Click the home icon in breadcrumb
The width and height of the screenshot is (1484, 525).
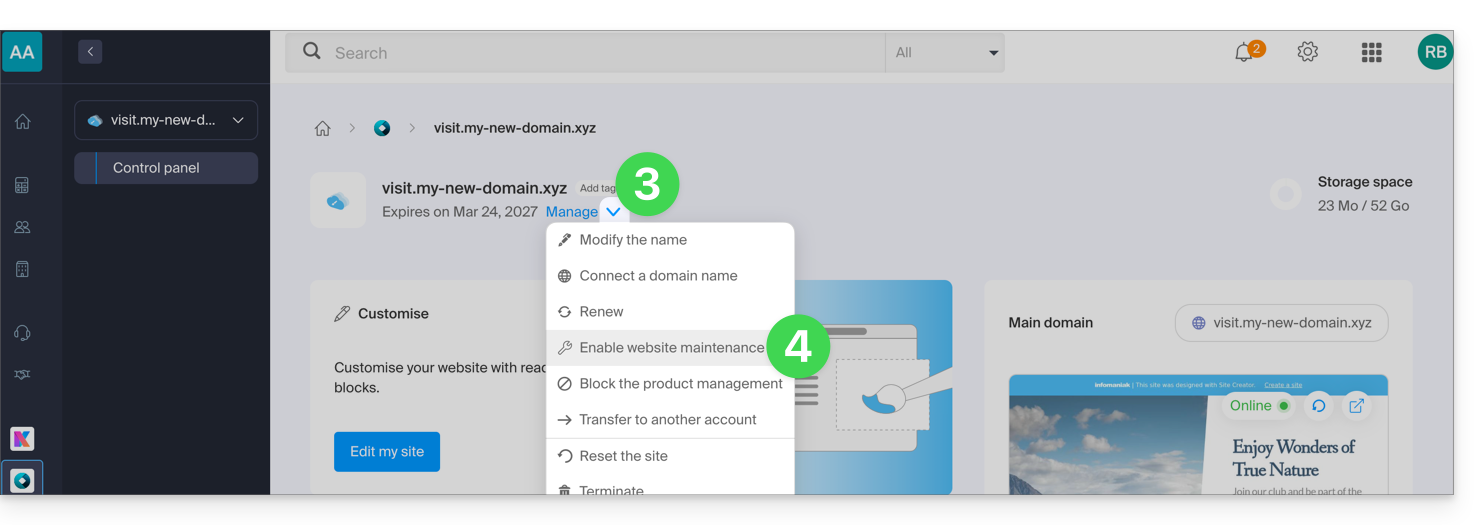click(x=322, y=128)
